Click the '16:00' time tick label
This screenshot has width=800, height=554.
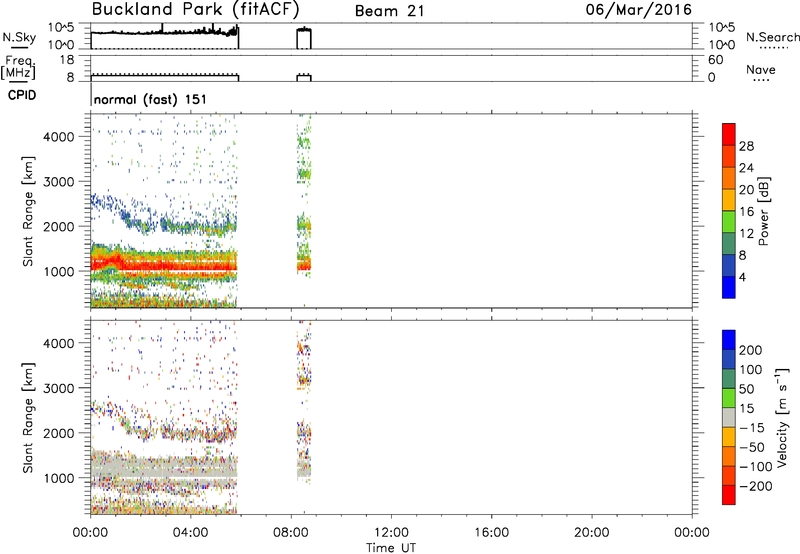click(x=491, y=533)
